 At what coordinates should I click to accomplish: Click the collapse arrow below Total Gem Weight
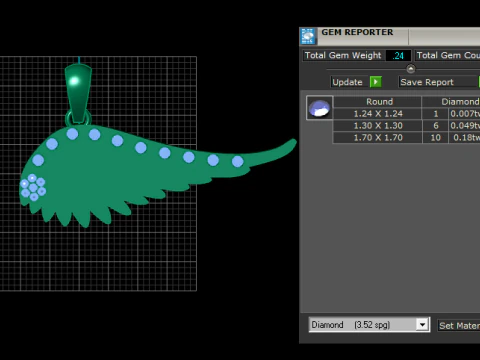pos(411,69)
